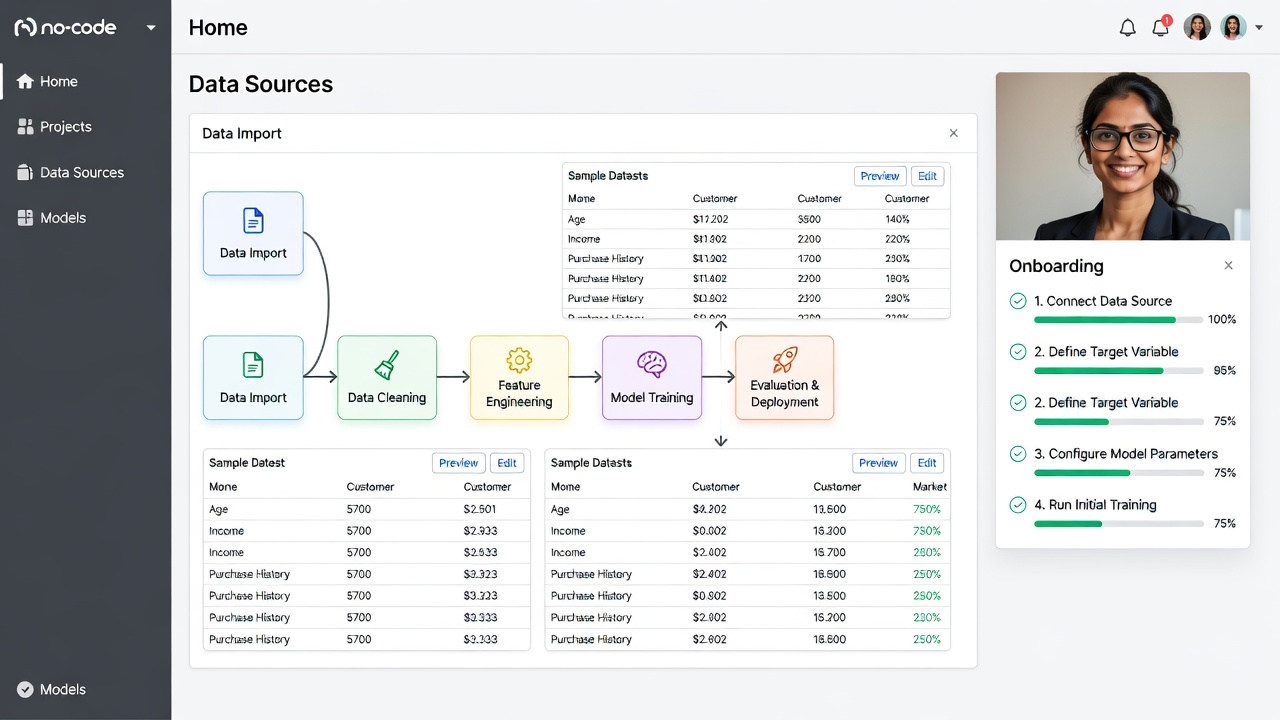Click the Evaluation & Deployment rocket node

(784, 377)
